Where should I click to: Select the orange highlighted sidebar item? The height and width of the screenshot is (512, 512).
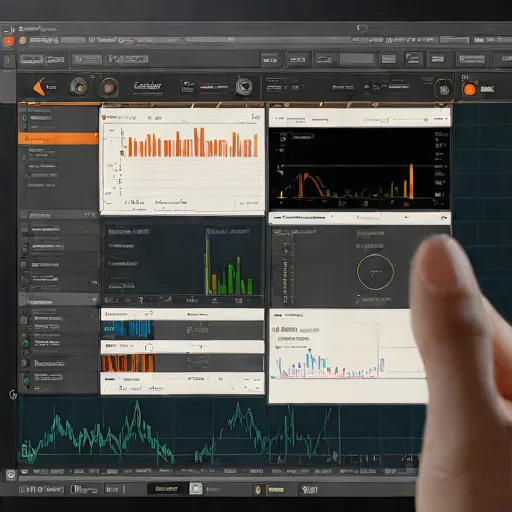coord(58,138)
